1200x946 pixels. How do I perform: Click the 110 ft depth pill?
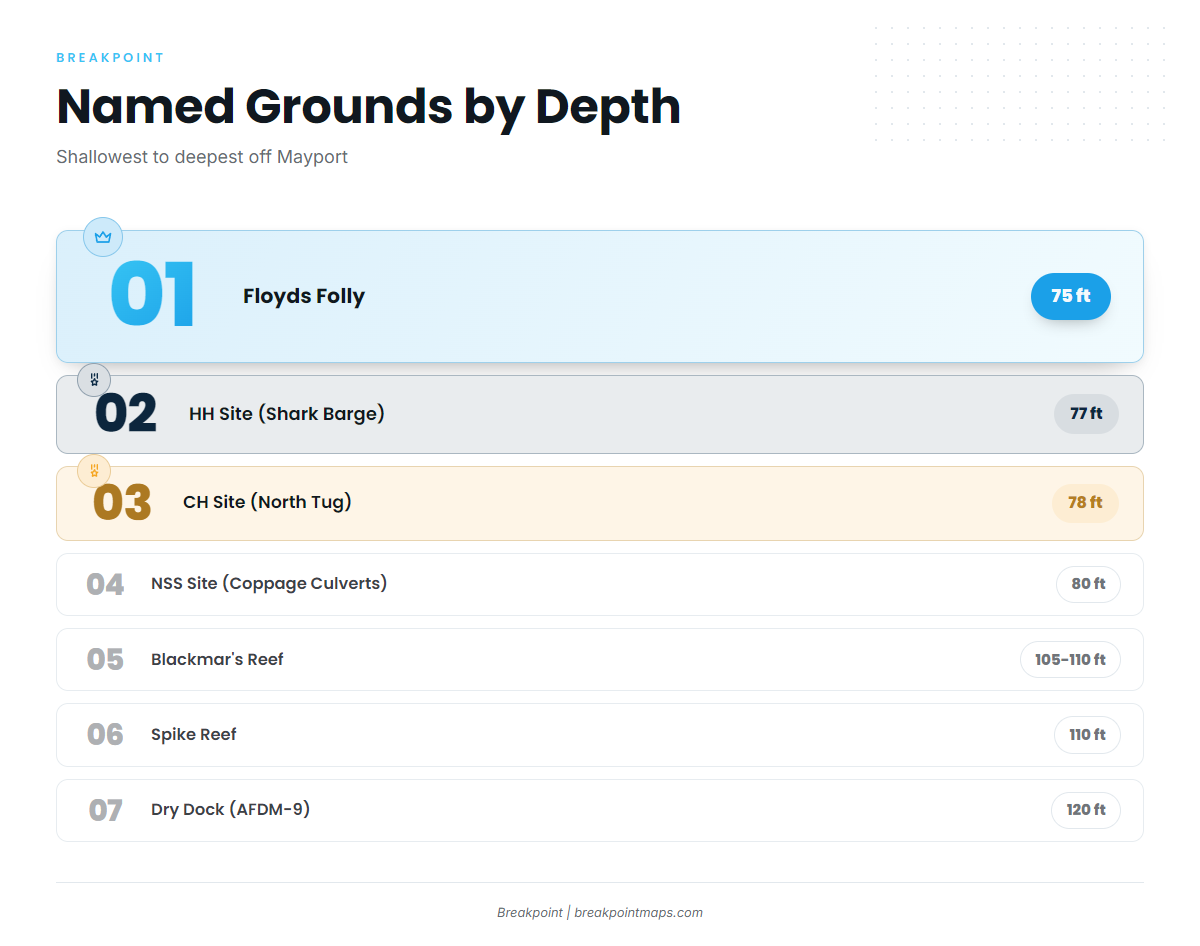coord(1087,735)
